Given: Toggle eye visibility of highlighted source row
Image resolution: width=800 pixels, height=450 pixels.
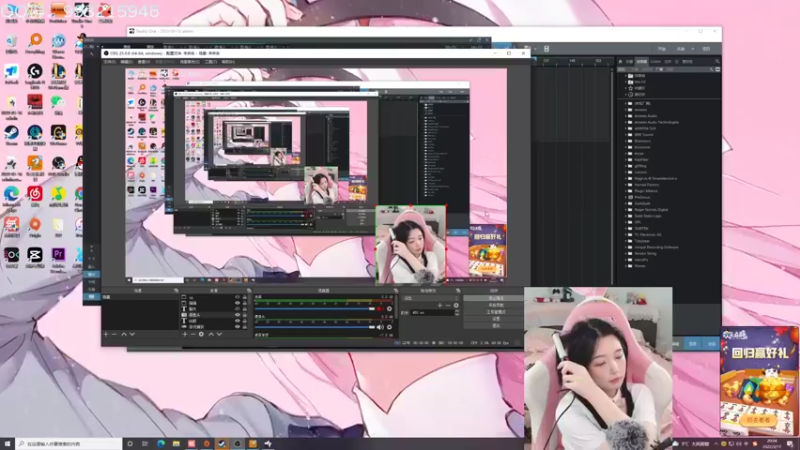Looking at the screenshot, I should pyautogui.click(x=237, y=315).
